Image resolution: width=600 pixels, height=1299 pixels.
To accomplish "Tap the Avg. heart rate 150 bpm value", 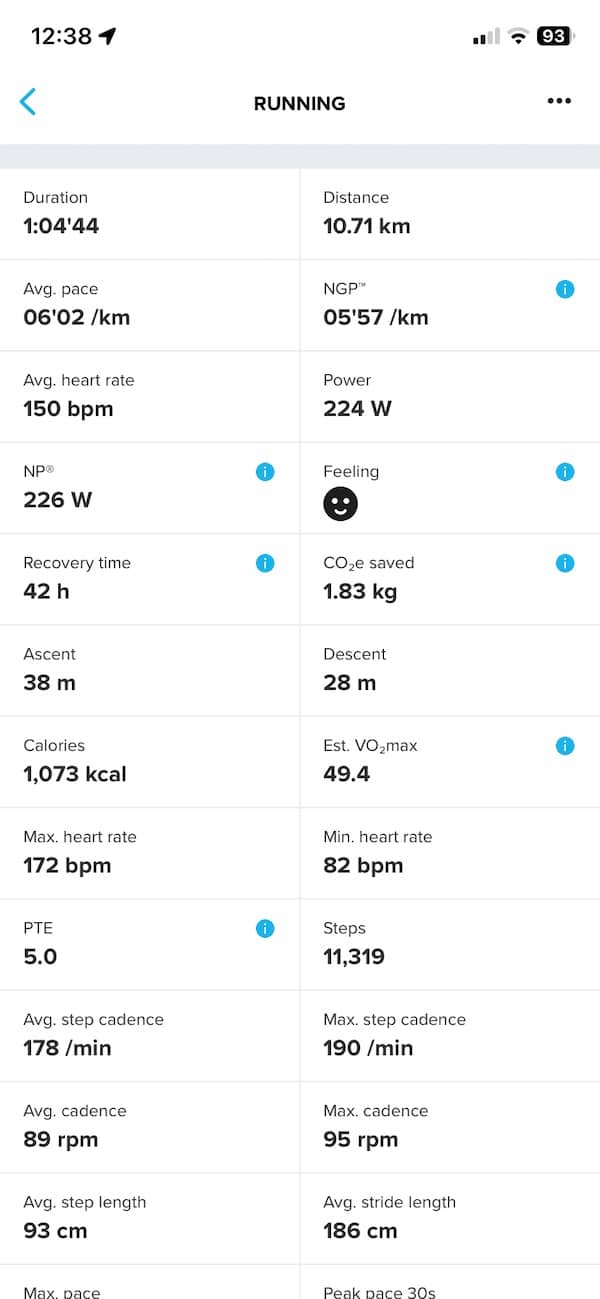I will (x=68, y=409).
